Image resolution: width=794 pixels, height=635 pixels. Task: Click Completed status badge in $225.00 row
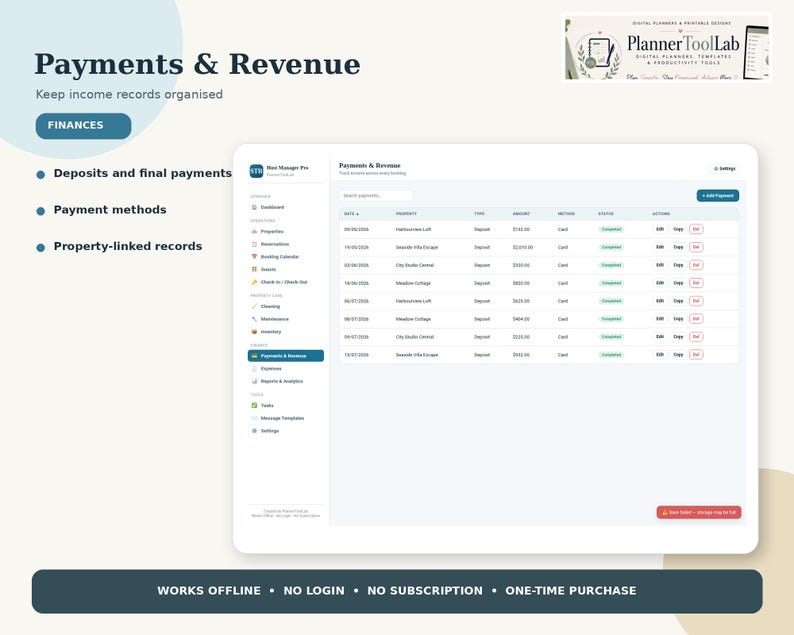coord(611,337)
